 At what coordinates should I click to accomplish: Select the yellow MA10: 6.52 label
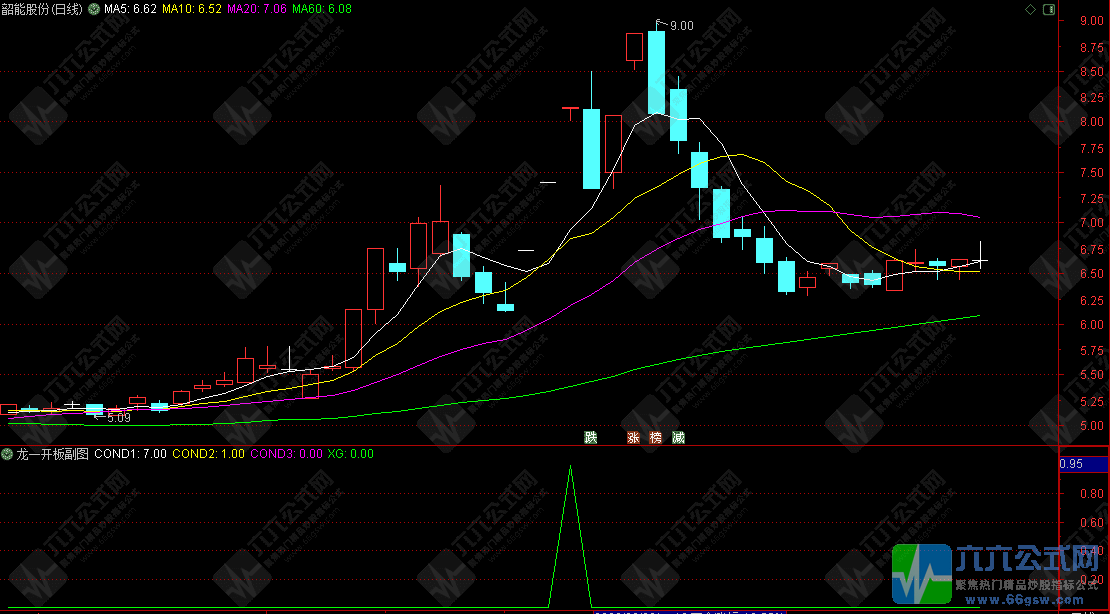click(192, 8)
